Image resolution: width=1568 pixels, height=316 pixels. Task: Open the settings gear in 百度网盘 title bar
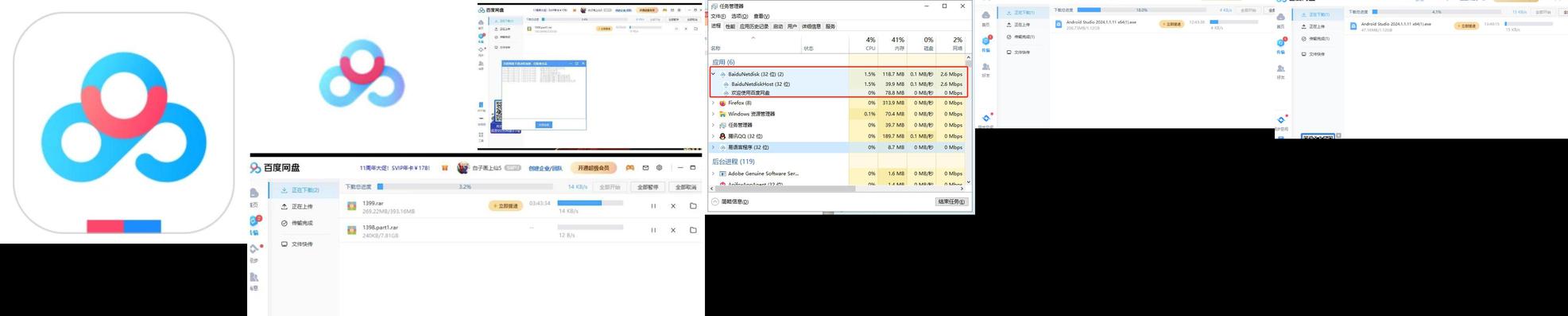tap(659, 168)
